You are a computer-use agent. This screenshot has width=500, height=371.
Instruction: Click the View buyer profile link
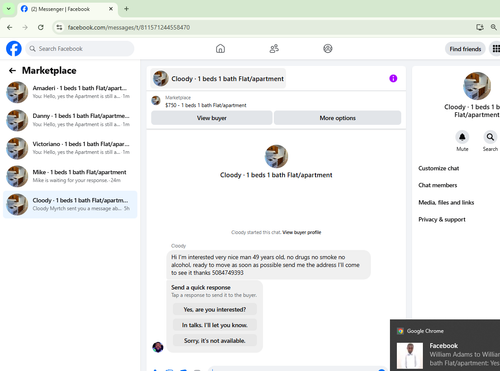[302, 232]
